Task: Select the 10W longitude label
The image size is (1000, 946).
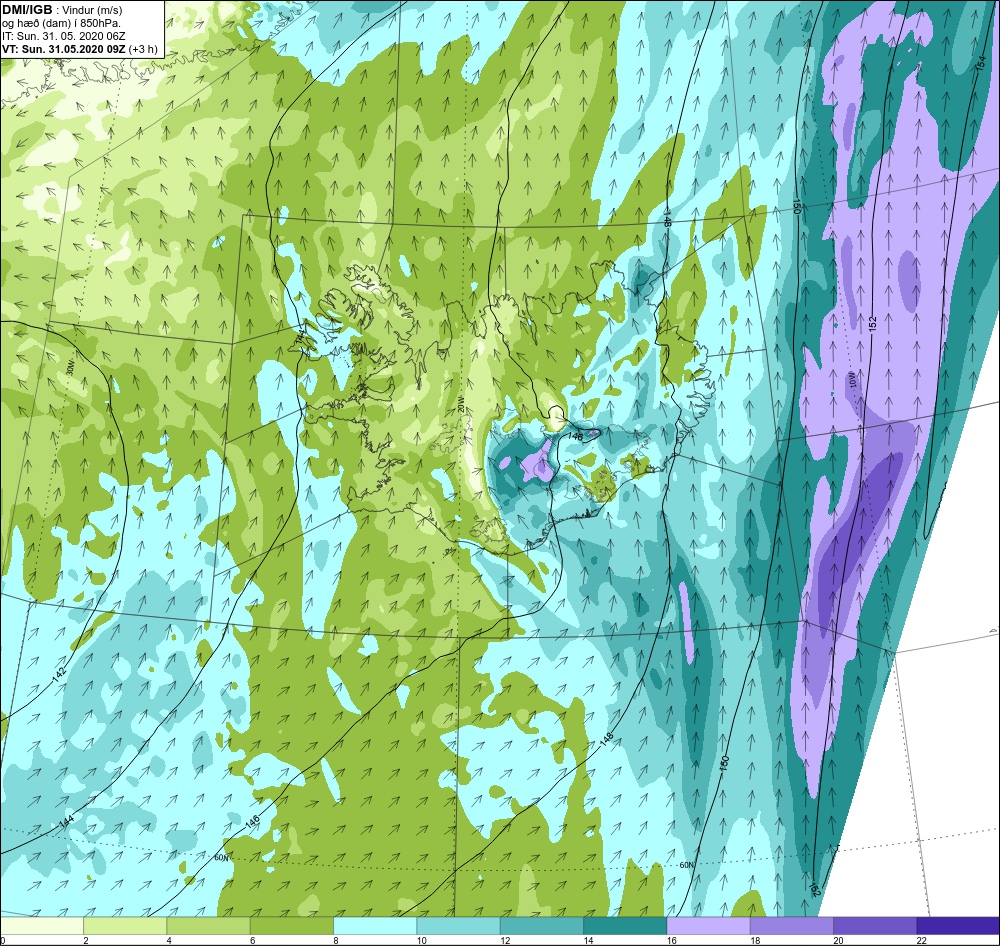Action: click(x=851, y=381)
